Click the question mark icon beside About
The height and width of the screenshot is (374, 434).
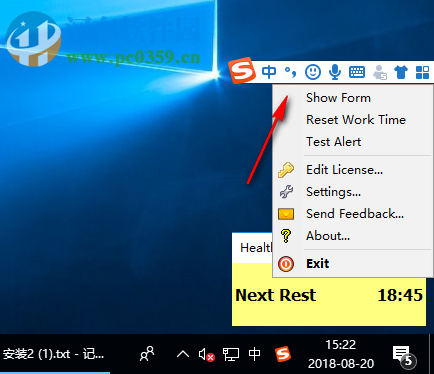286,236
